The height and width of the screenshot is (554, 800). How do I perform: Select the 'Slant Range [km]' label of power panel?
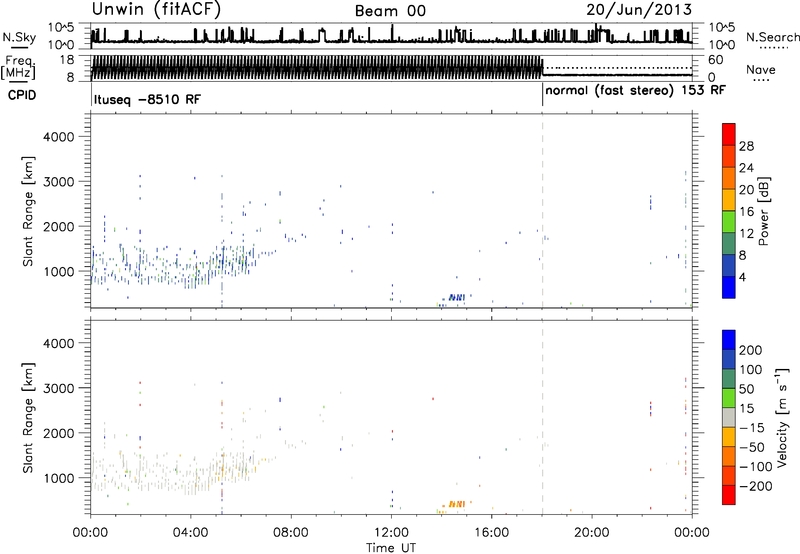coord(28,211)
